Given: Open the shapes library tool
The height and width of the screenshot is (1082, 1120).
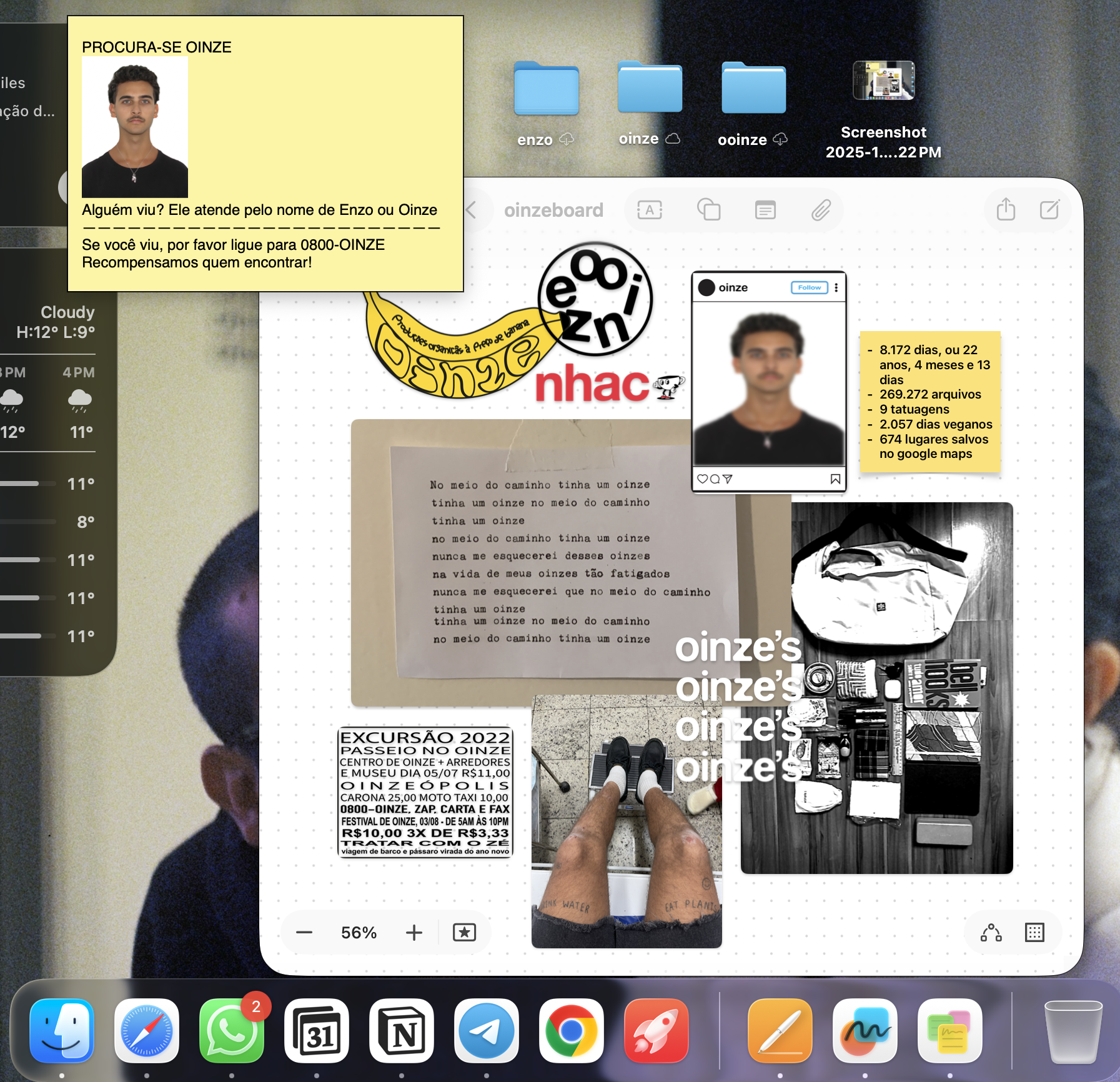Looking at the screenshot, I should 708,210.
